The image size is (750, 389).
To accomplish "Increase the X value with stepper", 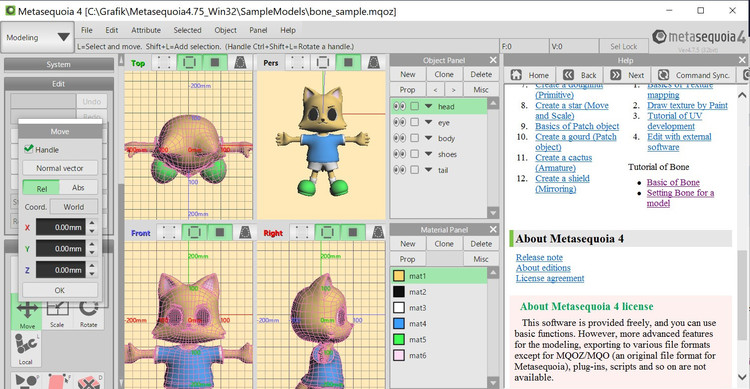I will point(92,223).
